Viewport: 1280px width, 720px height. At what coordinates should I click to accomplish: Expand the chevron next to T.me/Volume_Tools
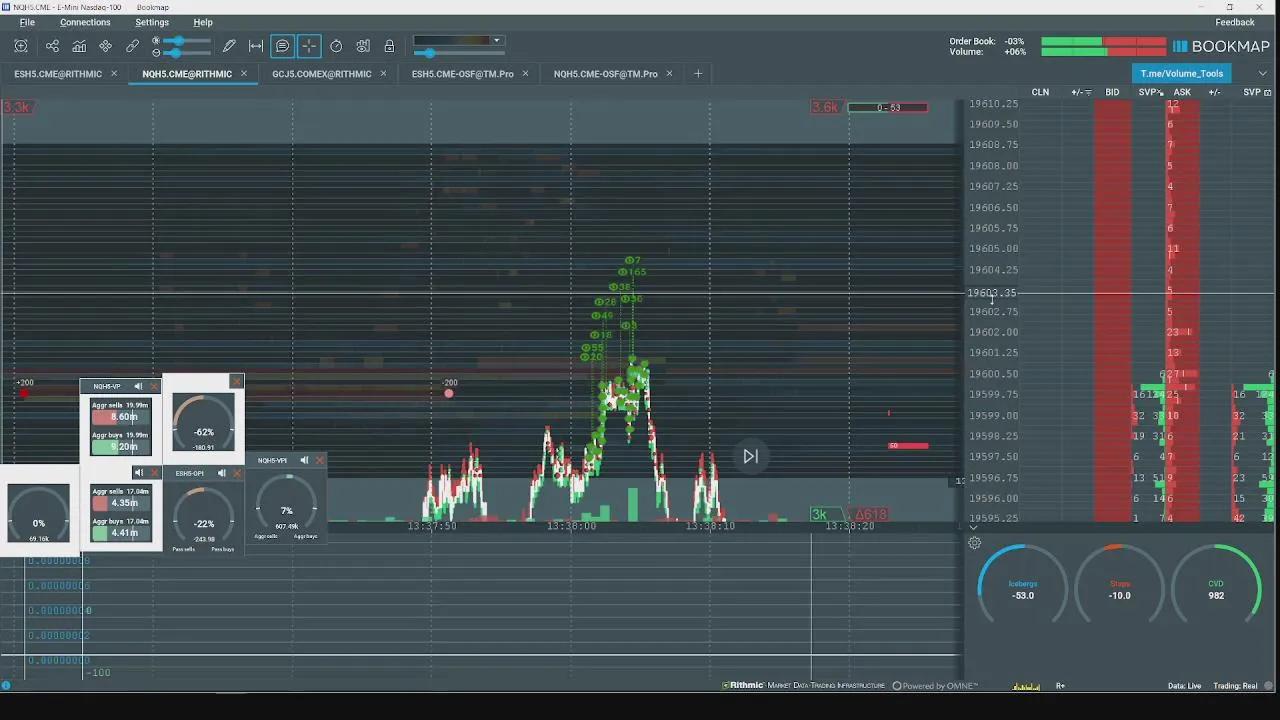[x=1263, y=73]
